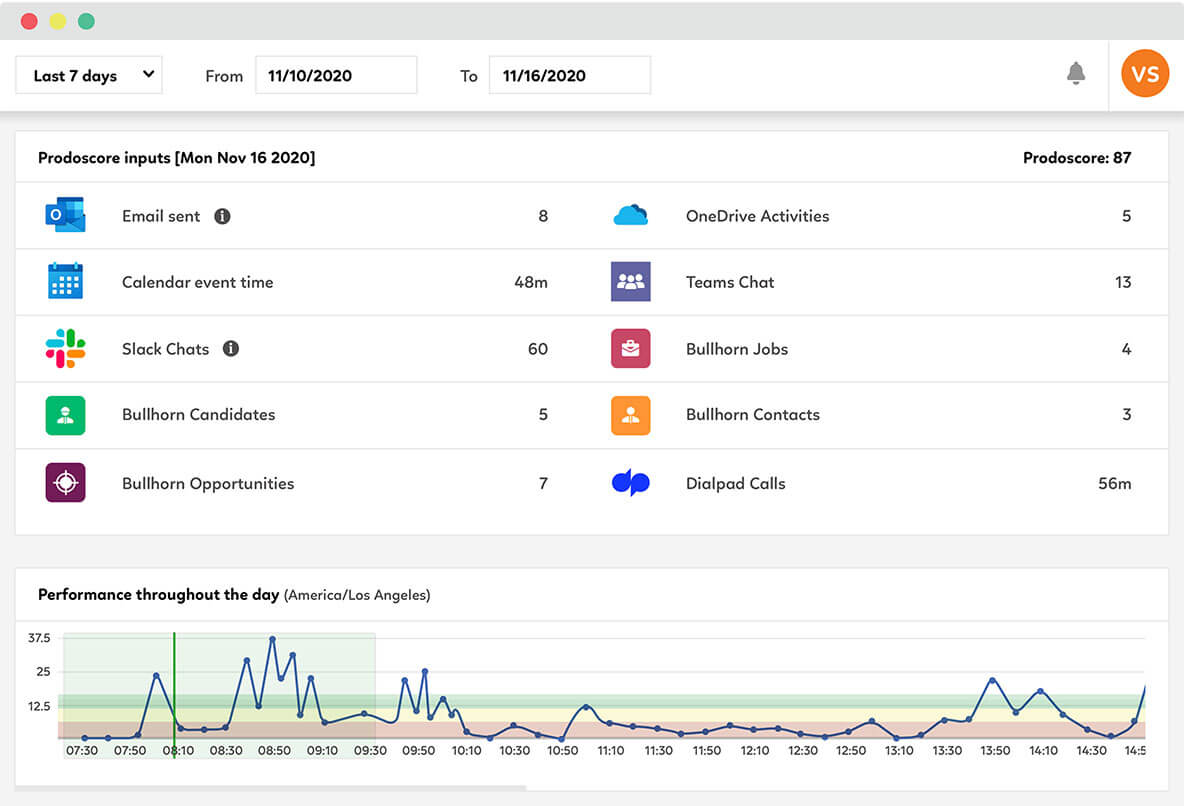Click the To date field 11/16/2020
Viewport: 1184px width, 806px height.
point(570,76)
